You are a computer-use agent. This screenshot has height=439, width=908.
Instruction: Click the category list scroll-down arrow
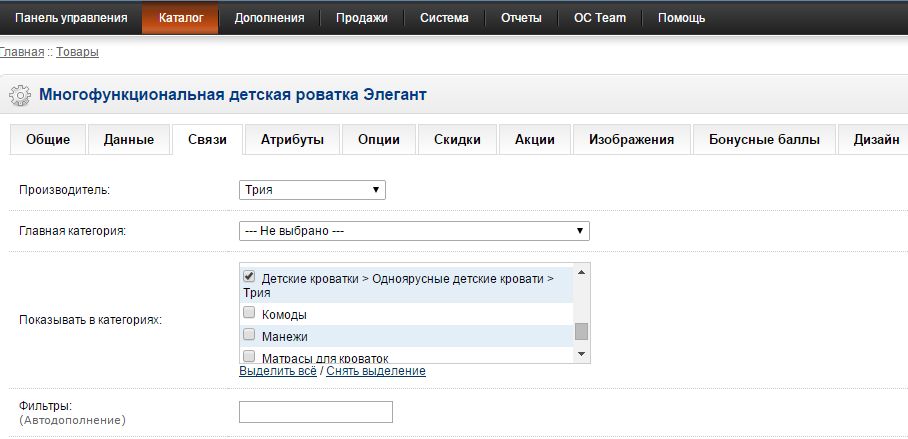tap(581, 354)
